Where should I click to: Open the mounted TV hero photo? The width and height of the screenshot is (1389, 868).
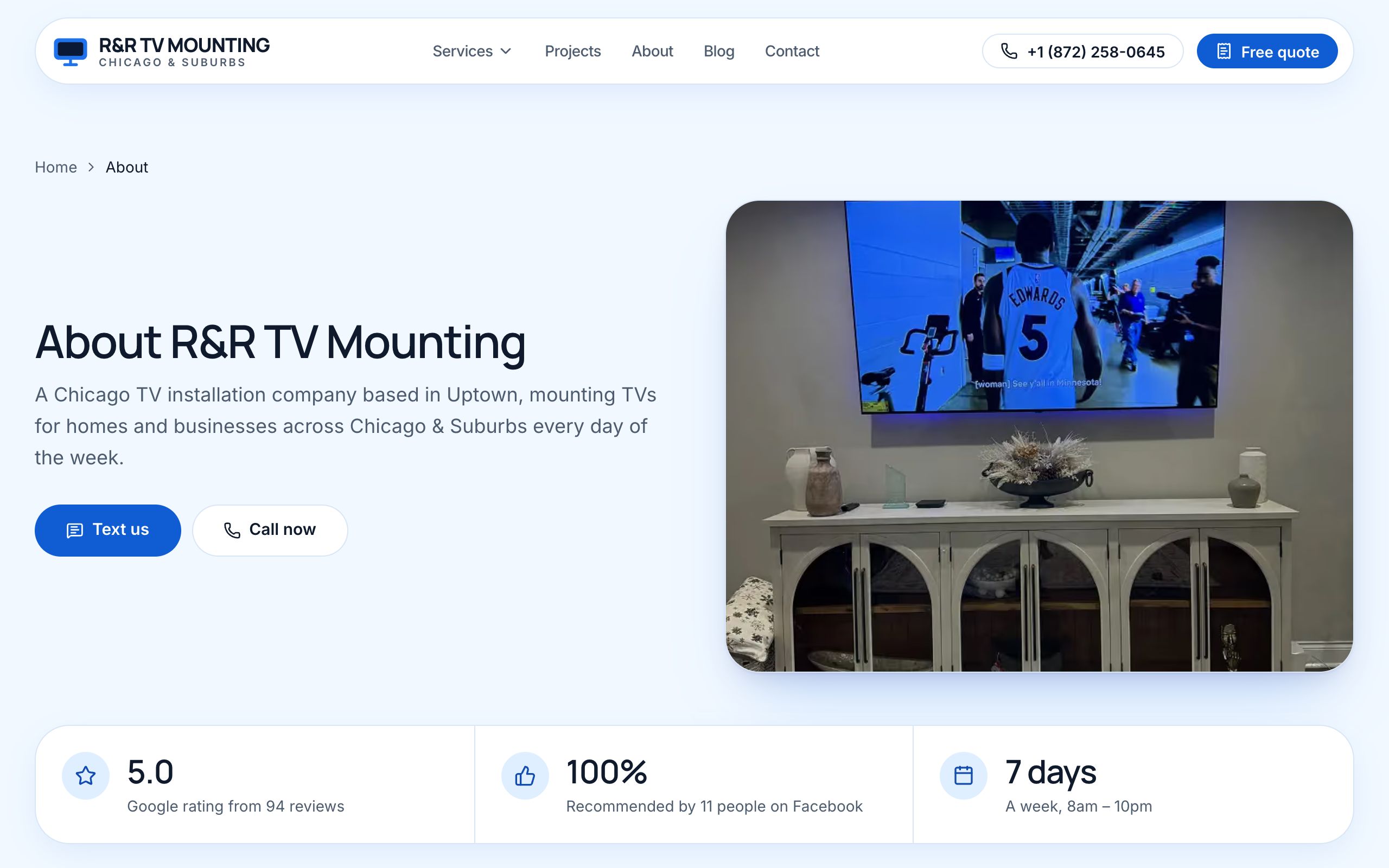pyautogui.click(x=1039, y=436)
